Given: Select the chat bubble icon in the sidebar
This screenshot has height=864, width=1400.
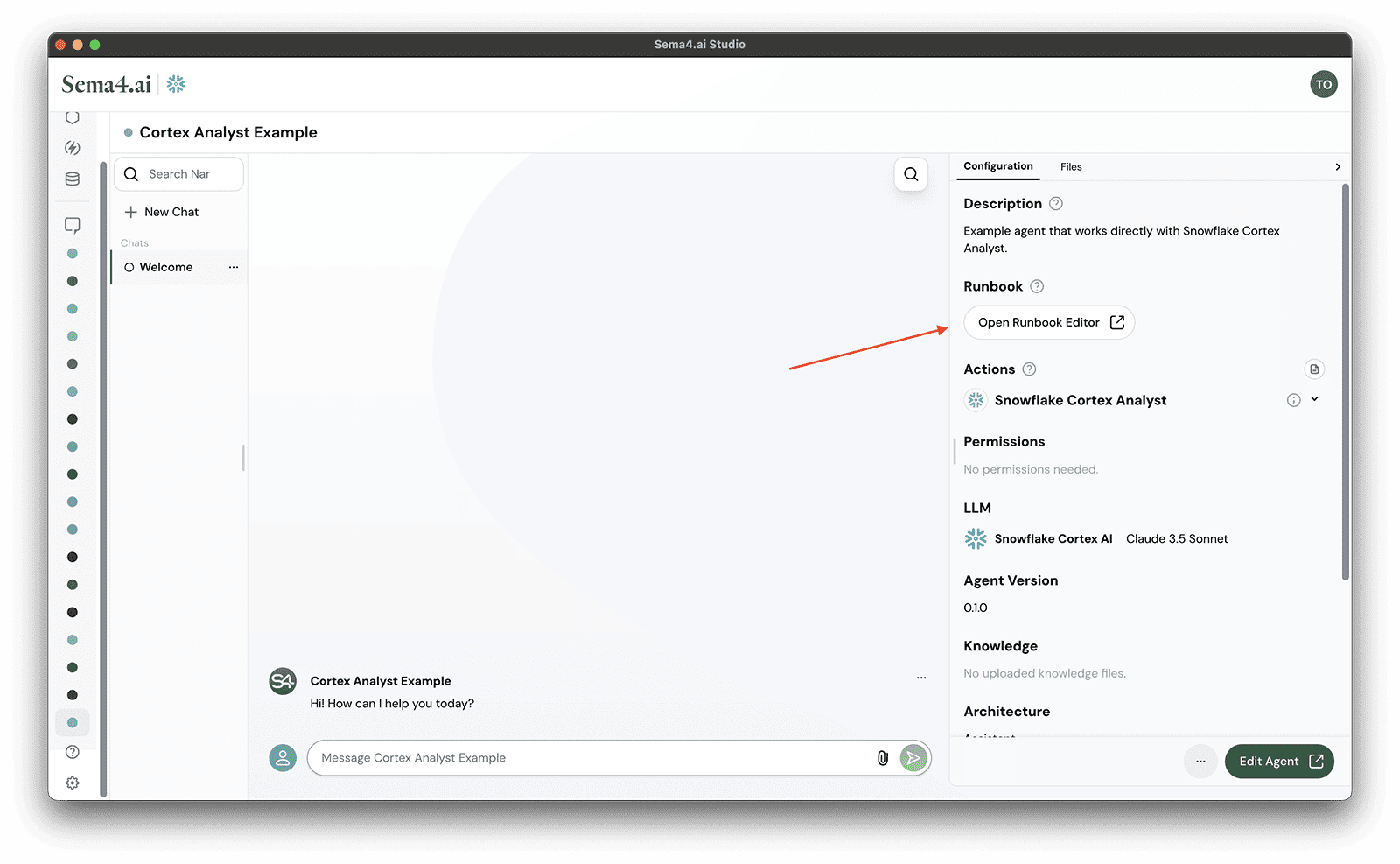Looking at the screenshot, I should click(x=73, y=225).
